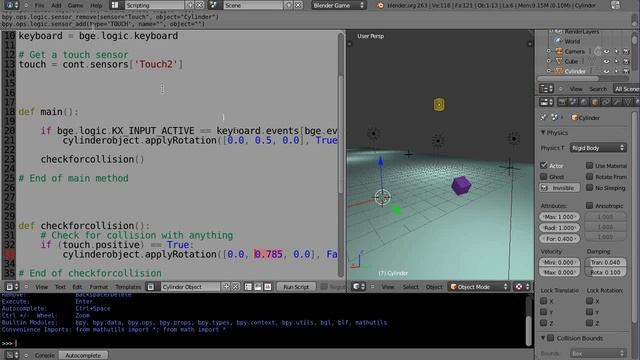Enable the Anisotropic checkbox
Viewport: 640px width, 360px height.
click(x=589, y=205)
